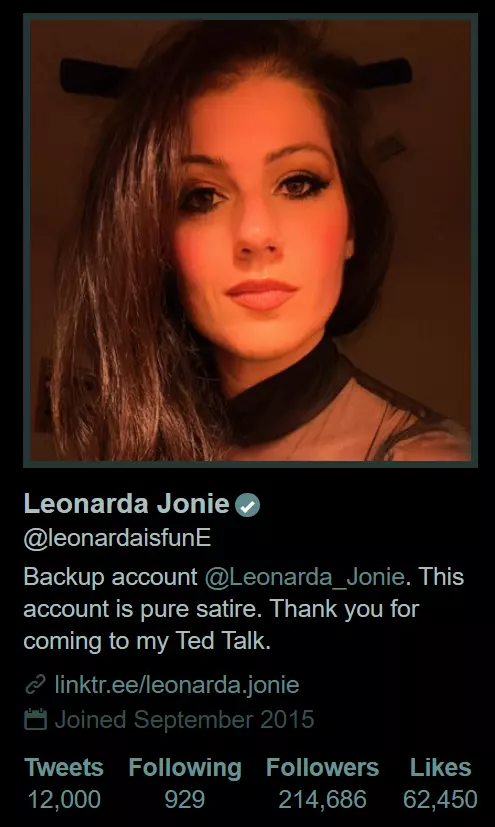Click the 929 following count
495x827 pixels.
pos(185,800)
